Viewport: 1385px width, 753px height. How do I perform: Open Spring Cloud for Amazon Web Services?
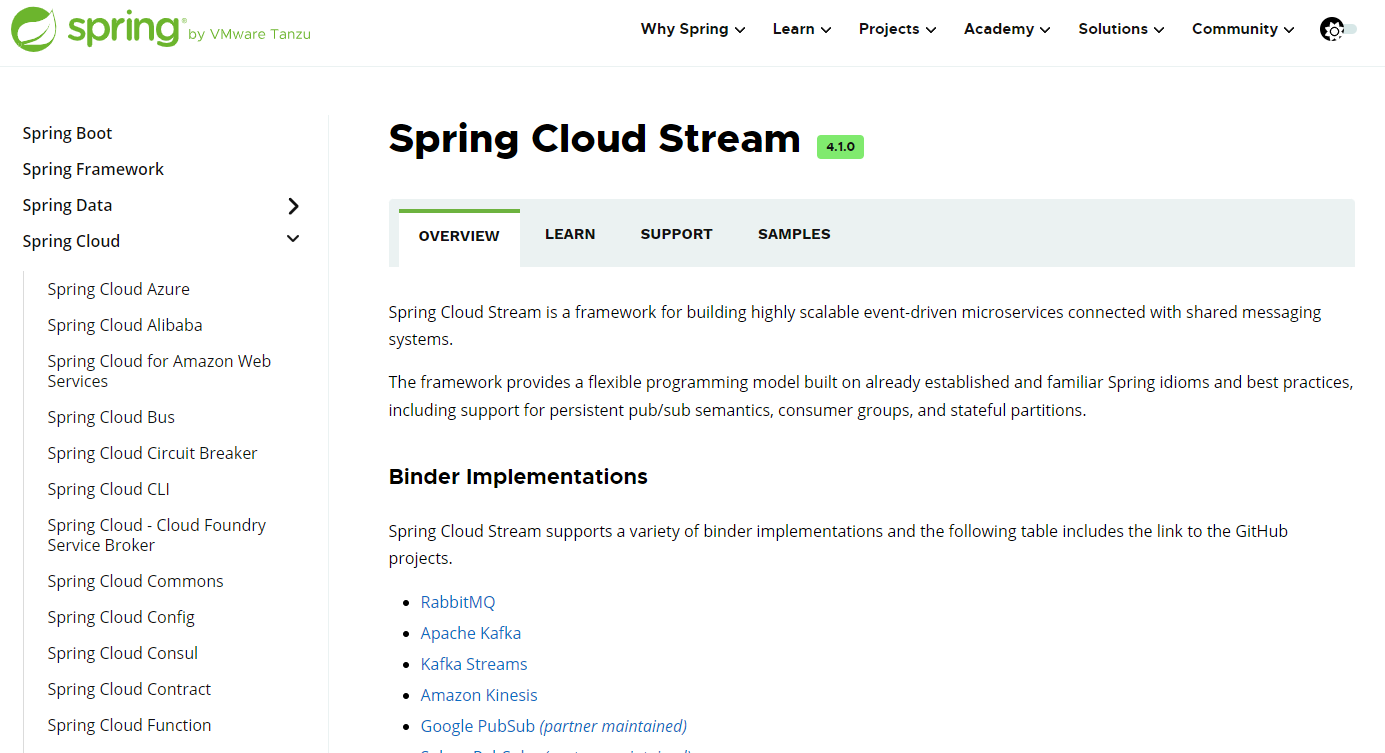coord(159,371)
